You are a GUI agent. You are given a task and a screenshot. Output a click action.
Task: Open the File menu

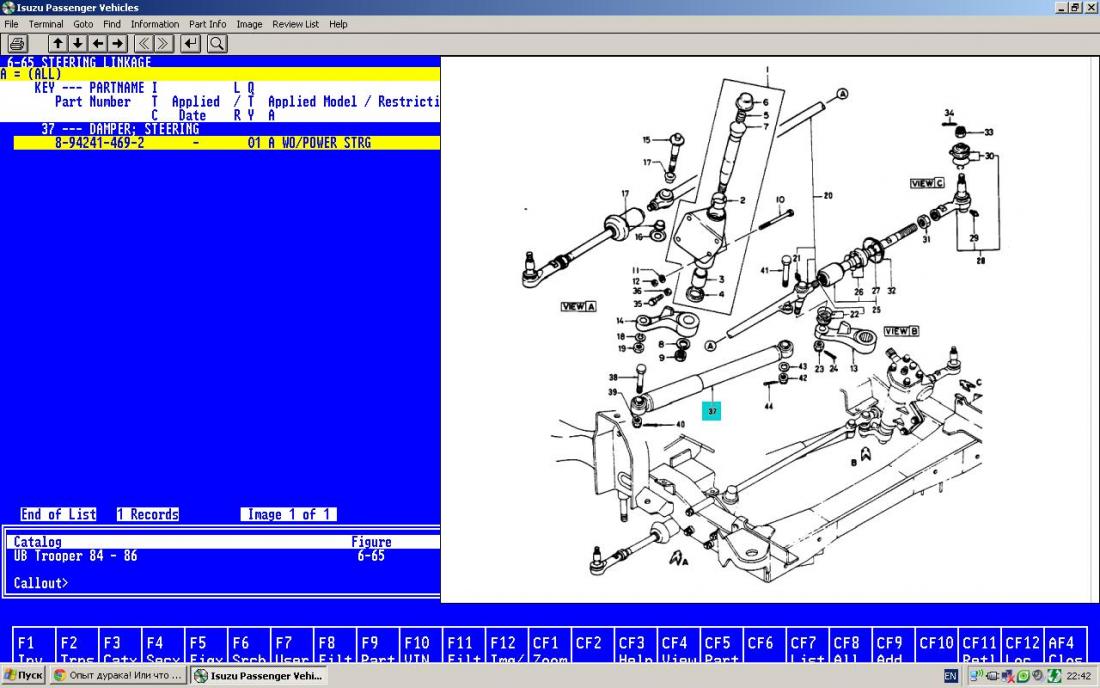(x=11, y=24)
